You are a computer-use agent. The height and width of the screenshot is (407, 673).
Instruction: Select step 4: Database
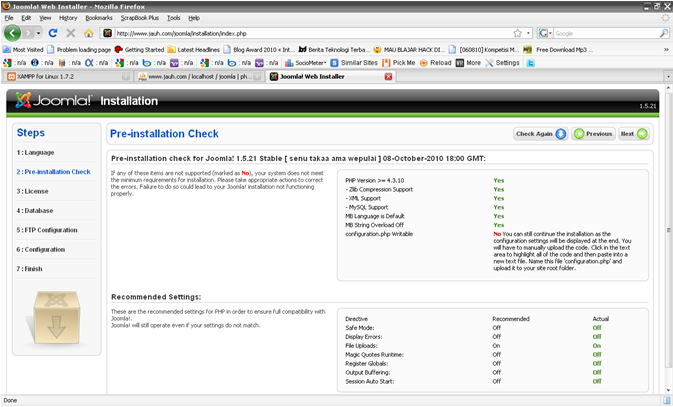pos(35,210)
